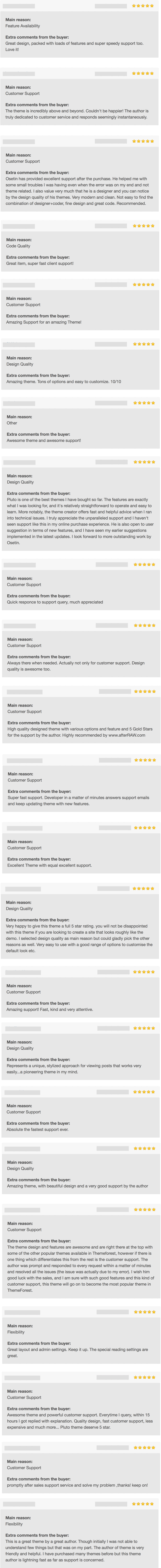Image resolution: width=161 pixels, height=1568 pixels.
Task: Click the star rating on the Feature Availability review
Action: coord(143,5)
